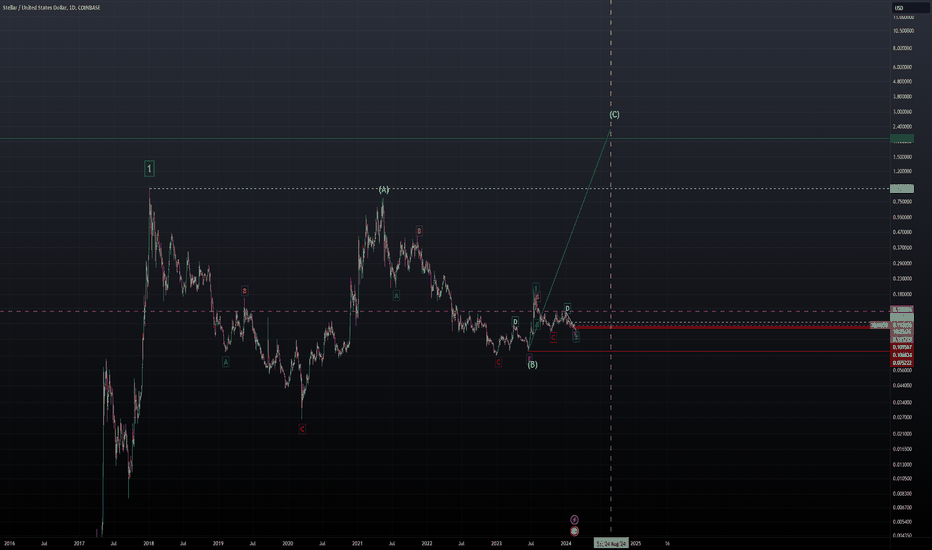Click the upper purple event icon above the time axis
Viewport: 932px width, 550px height.
[x=574, y=520]
